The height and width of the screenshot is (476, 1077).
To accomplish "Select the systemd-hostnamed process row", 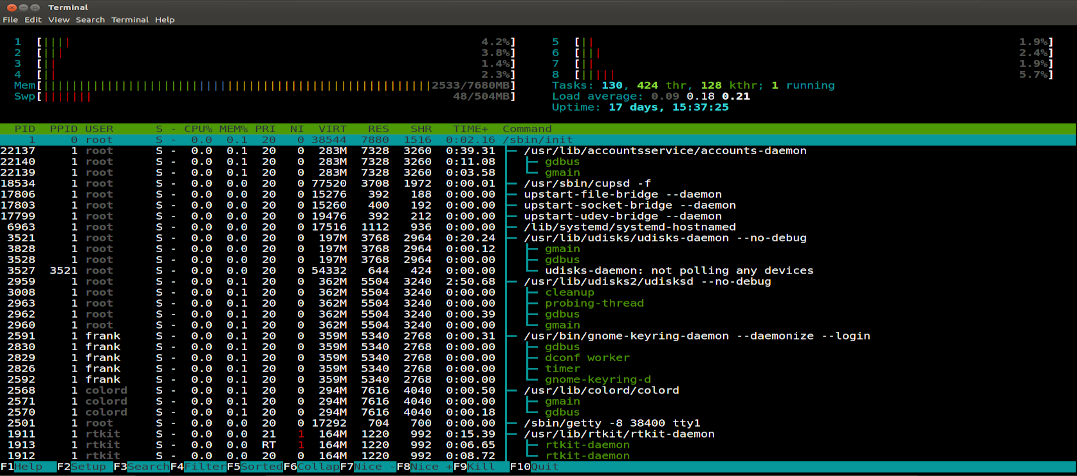I will click(x=538, y=227).
